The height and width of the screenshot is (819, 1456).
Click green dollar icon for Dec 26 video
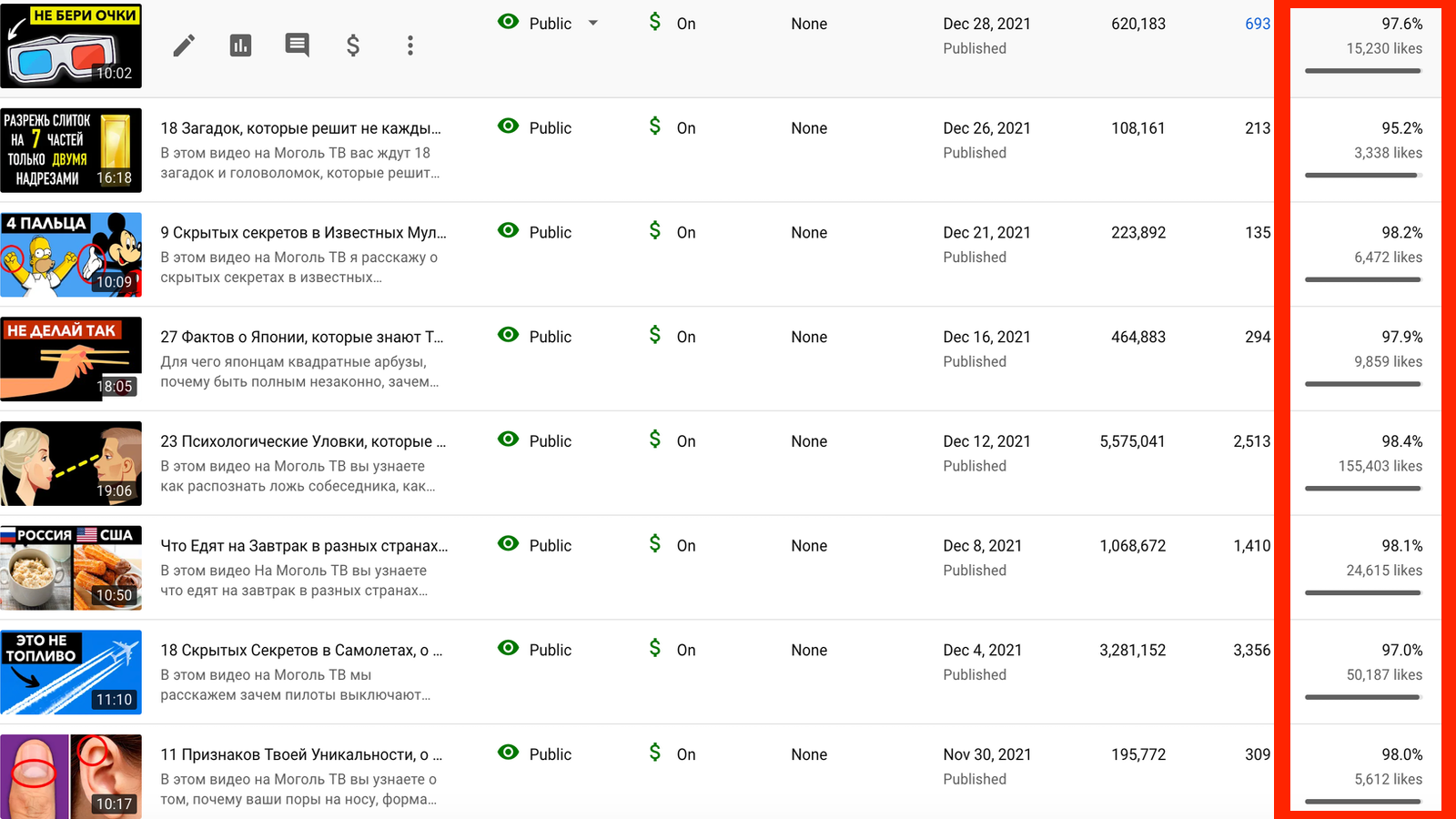click(655, 126)
